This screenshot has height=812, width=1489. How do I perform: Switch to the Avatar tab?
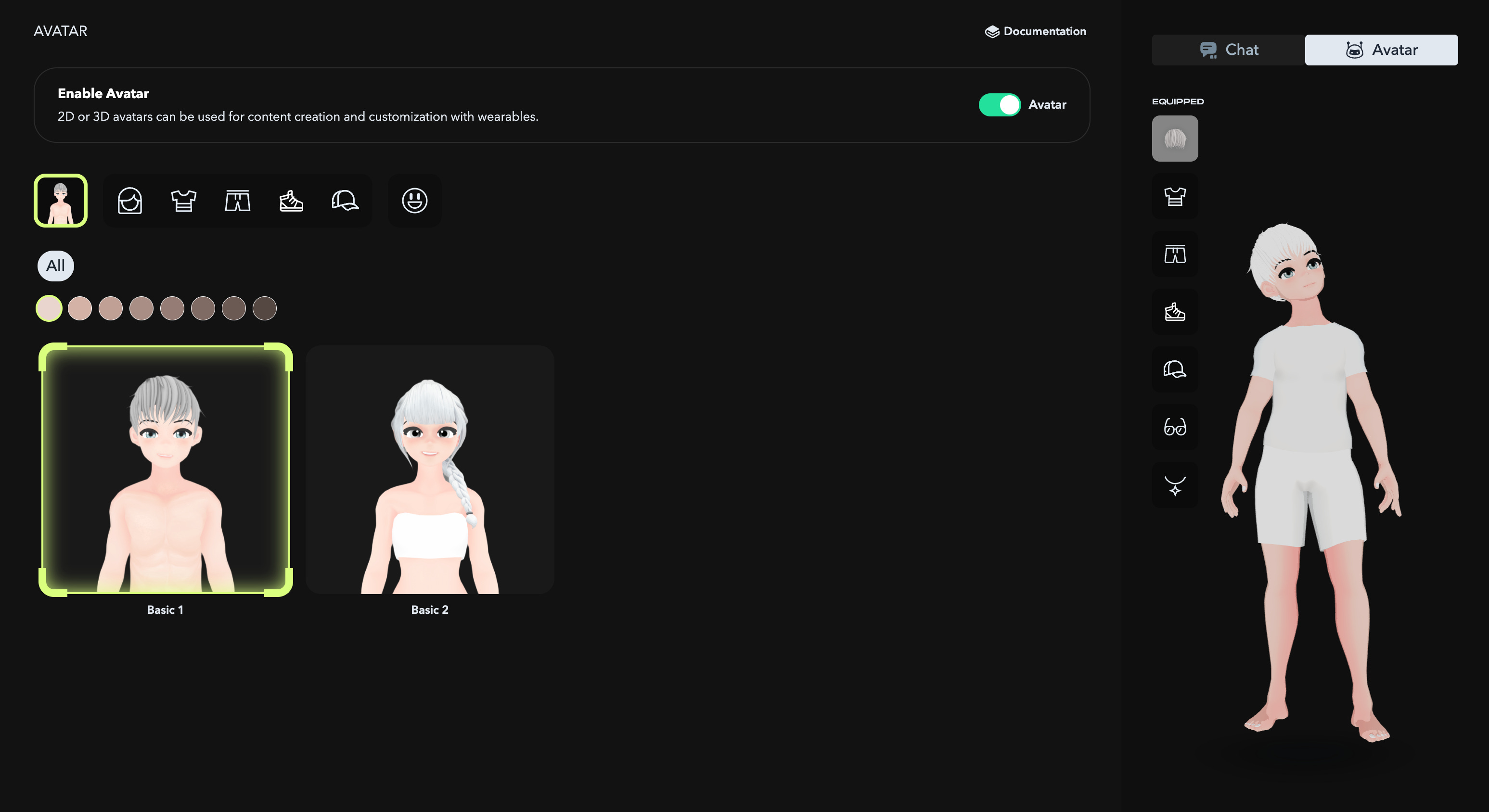(1382, 50)
